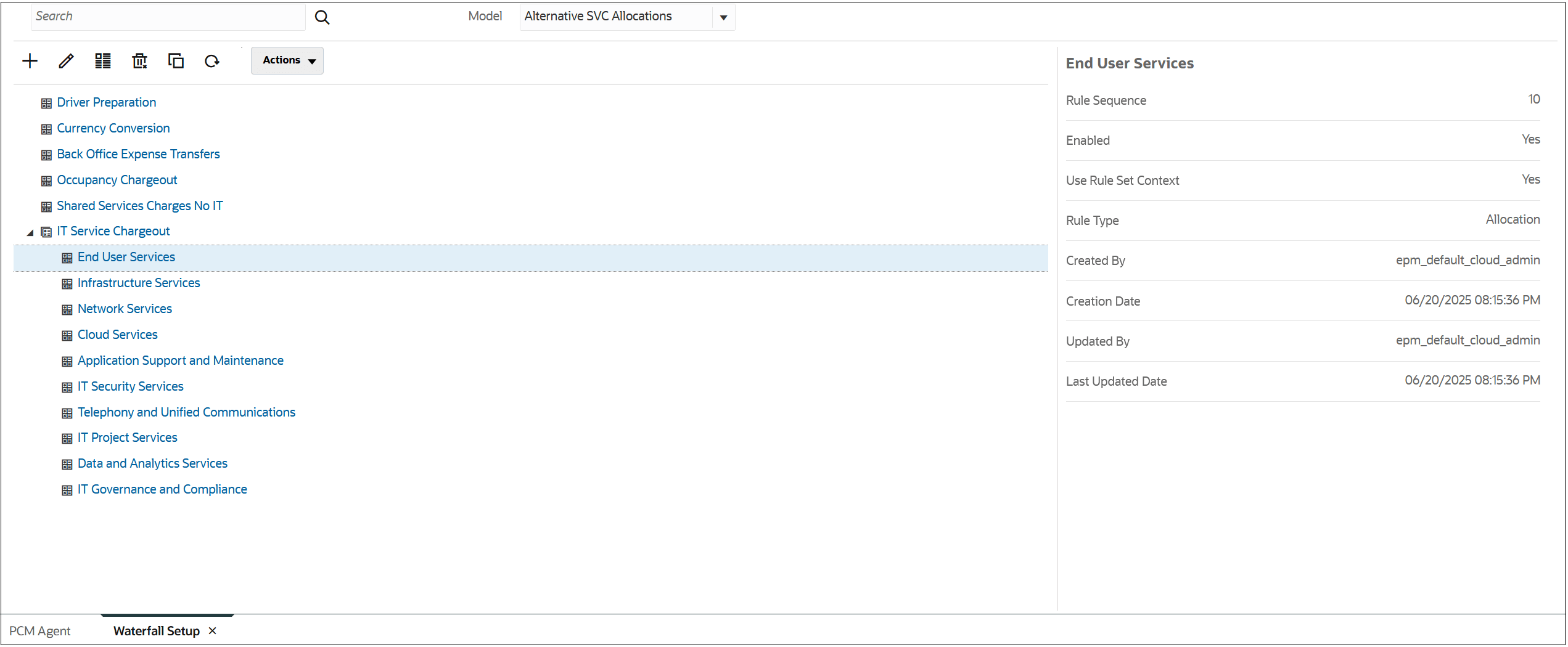Select the Waterfall Setup tab
The height and width of the screenshot is (647, 1568).
(x=155, y=630)
